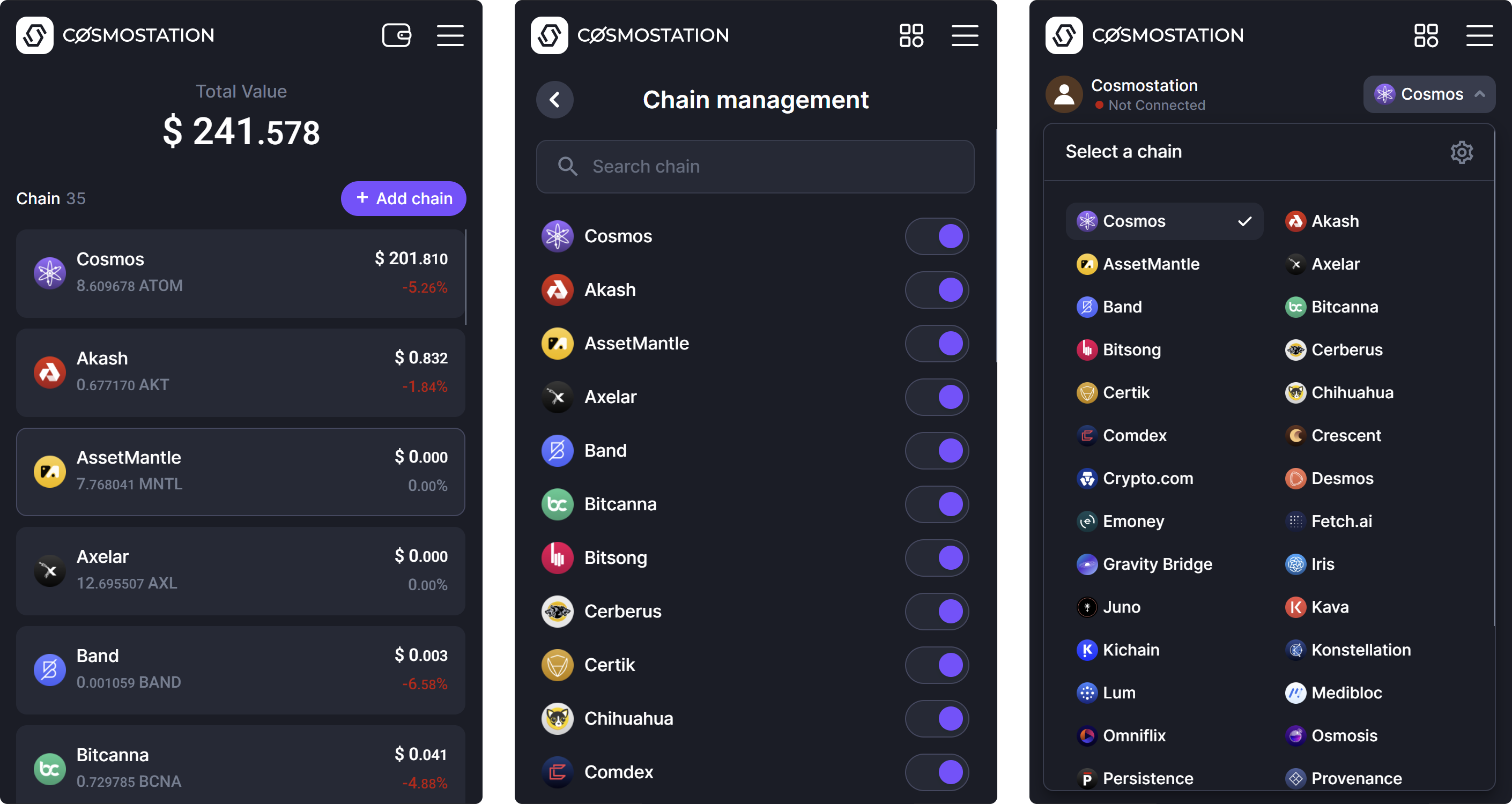The width and height of the screenshot is (1512, 804).
Task: Toggle the Bitcanna chain switch
Action: click(937, 504)
